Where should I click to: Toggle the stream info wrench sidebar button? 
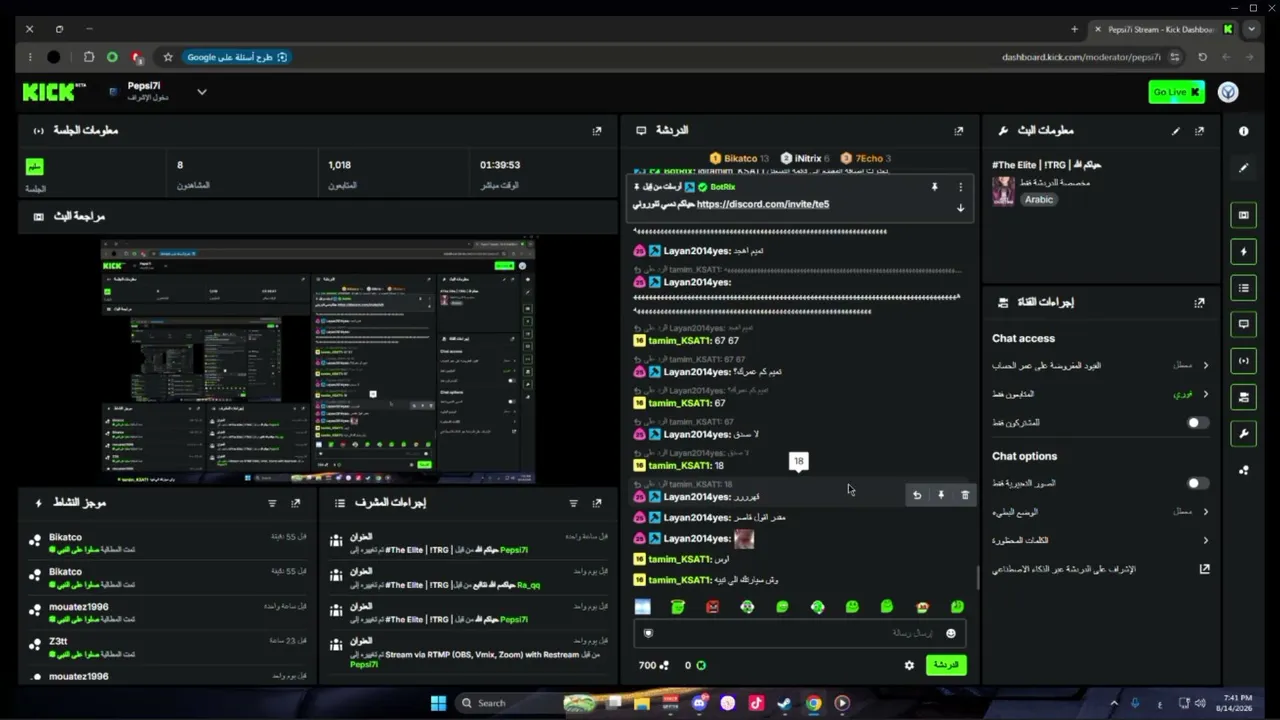(1244, 433)
